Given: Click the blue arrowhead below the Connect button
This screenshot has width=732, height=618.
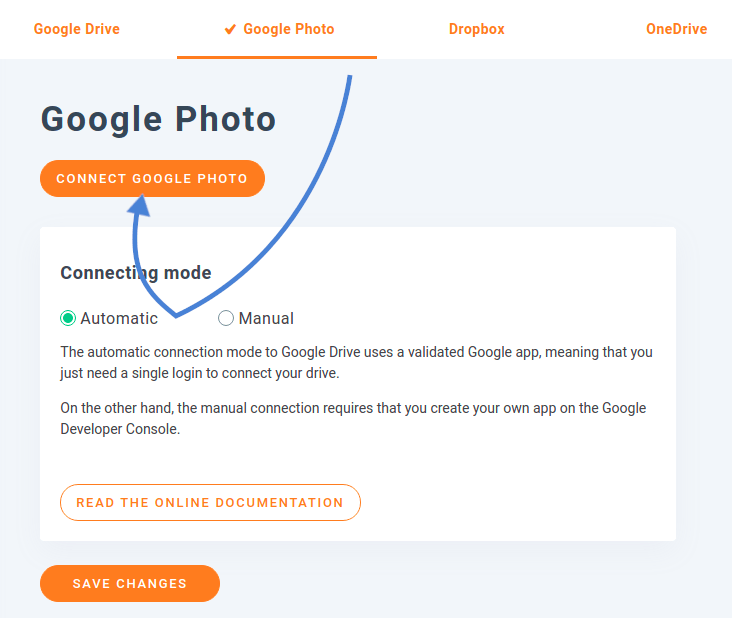Looking at the screenshot, I should coord(139,205).
